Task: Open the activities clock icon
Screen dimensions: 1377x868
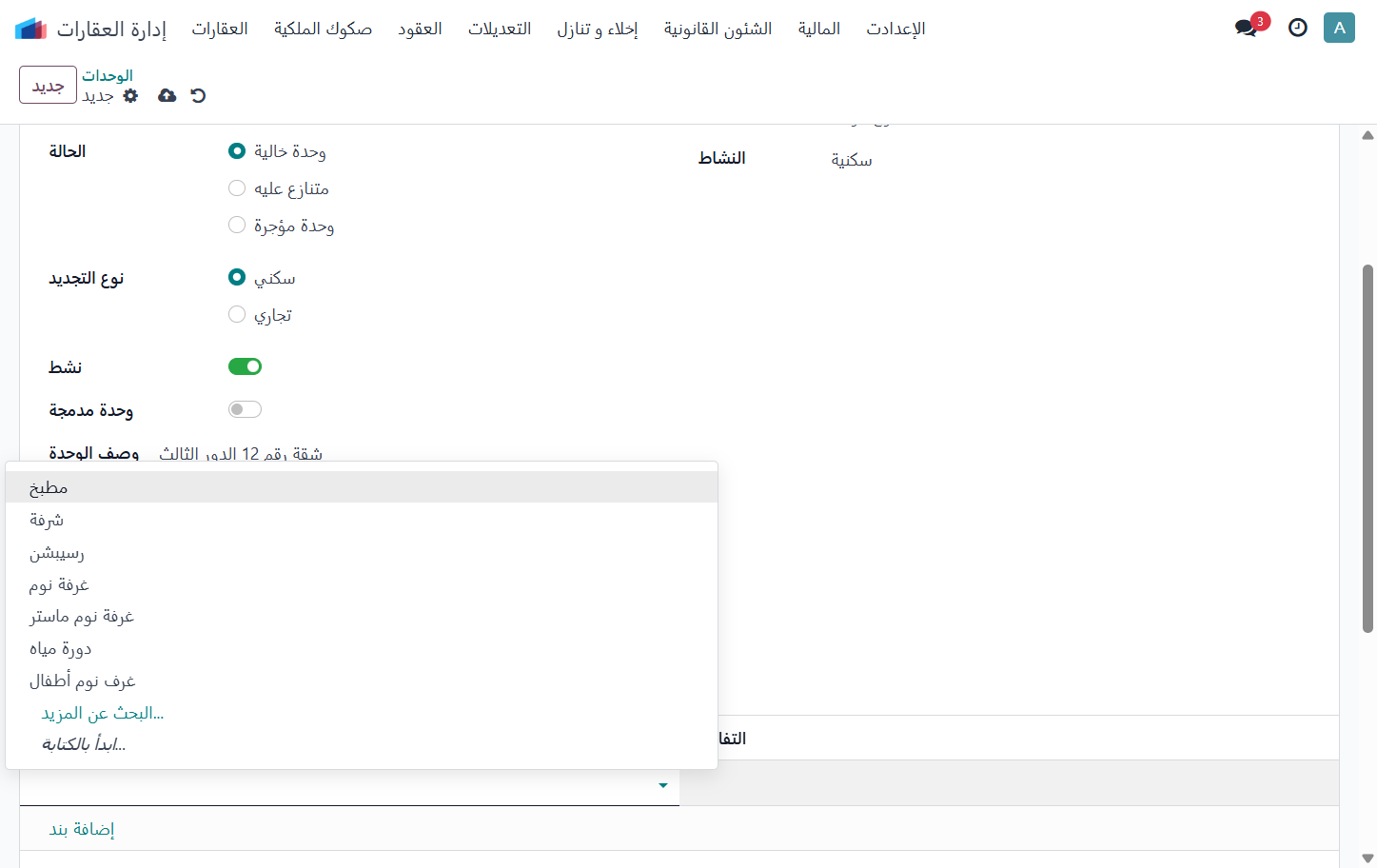Action: pyautogui.click(x=1297, y=28)
